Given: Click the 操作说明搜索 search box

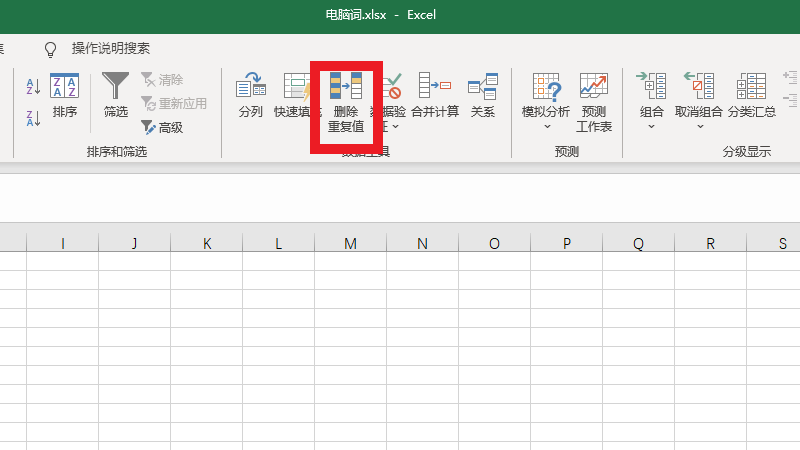Looking at the screenshot, I should coord(111,48).
